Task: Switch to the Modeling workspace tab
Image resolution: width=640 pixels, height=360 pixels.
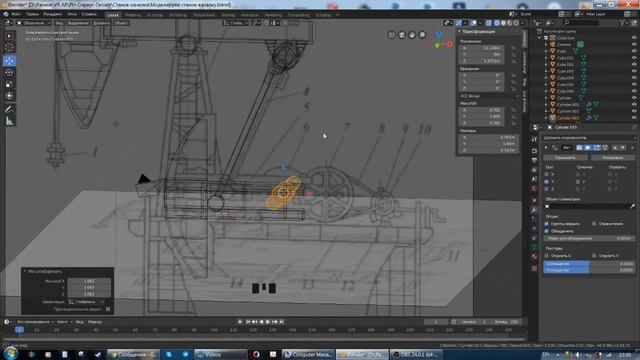Action: (x=133, y=15)
